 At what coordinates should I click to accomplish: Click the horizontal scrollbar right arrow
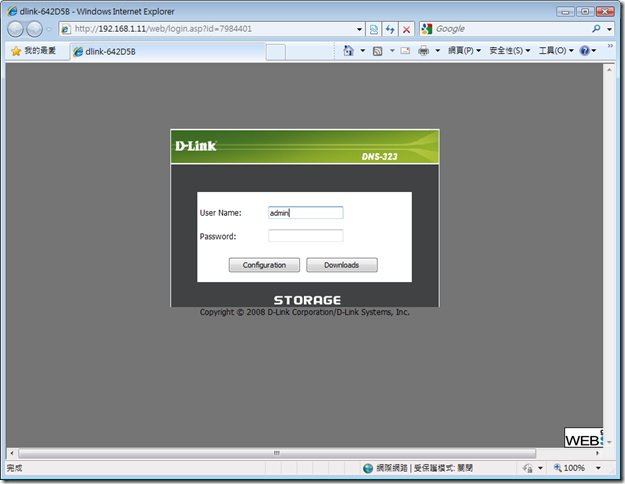click(597, 453)
